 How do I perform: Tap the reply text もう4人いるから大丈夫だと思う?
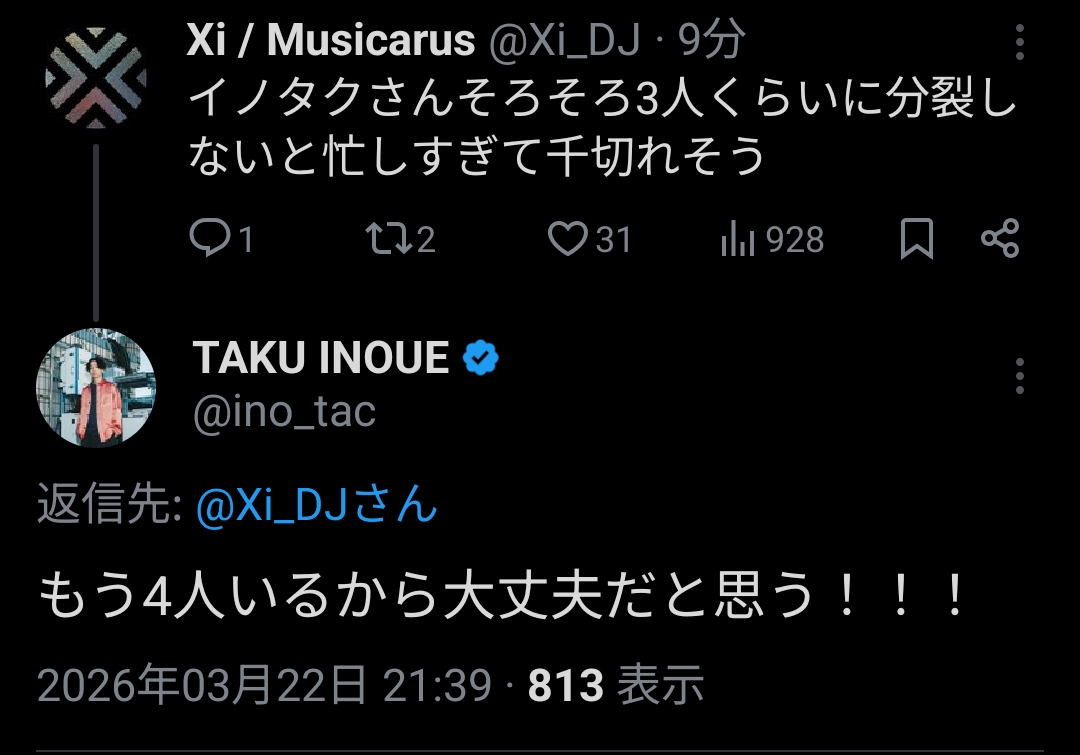pyautogui.click(x=500, y=598)
